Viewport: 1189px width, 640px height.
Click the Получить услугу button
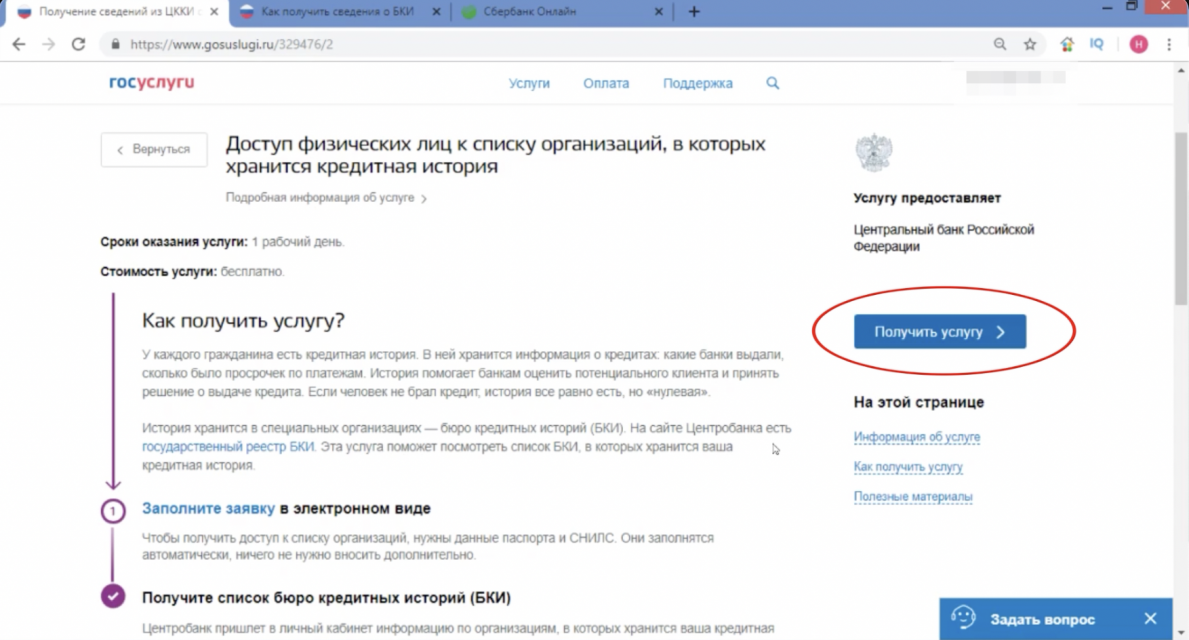coord(938,331)
